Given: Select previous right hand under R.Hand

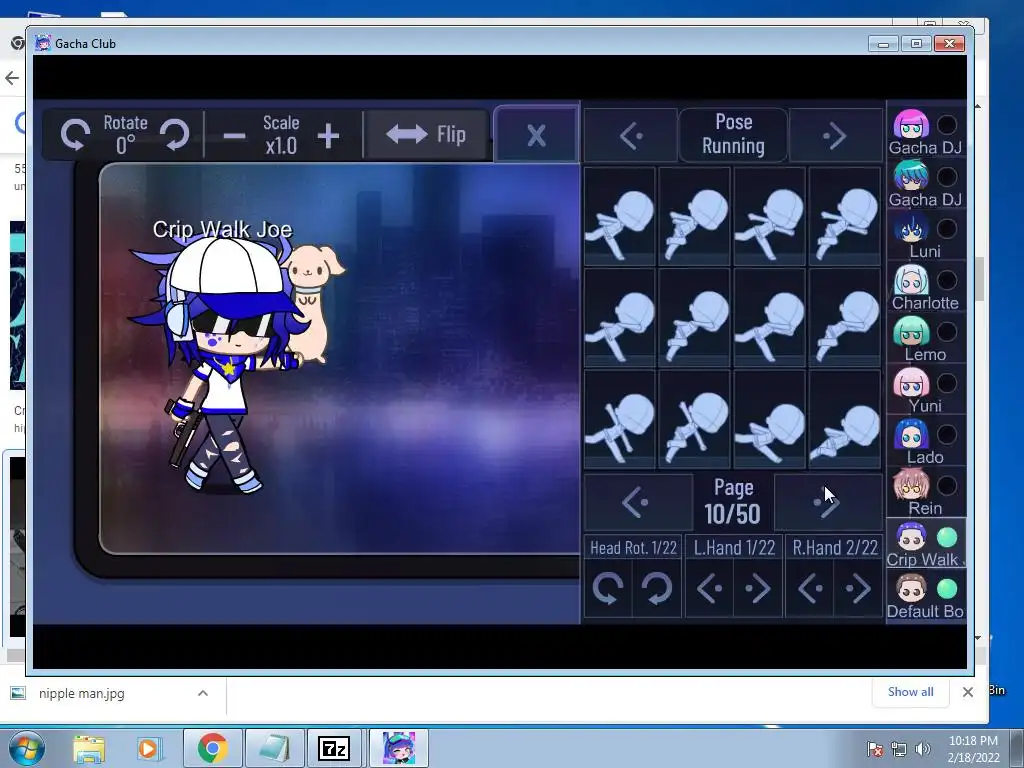Looking at the screenshot, I should tap(810, 588).
